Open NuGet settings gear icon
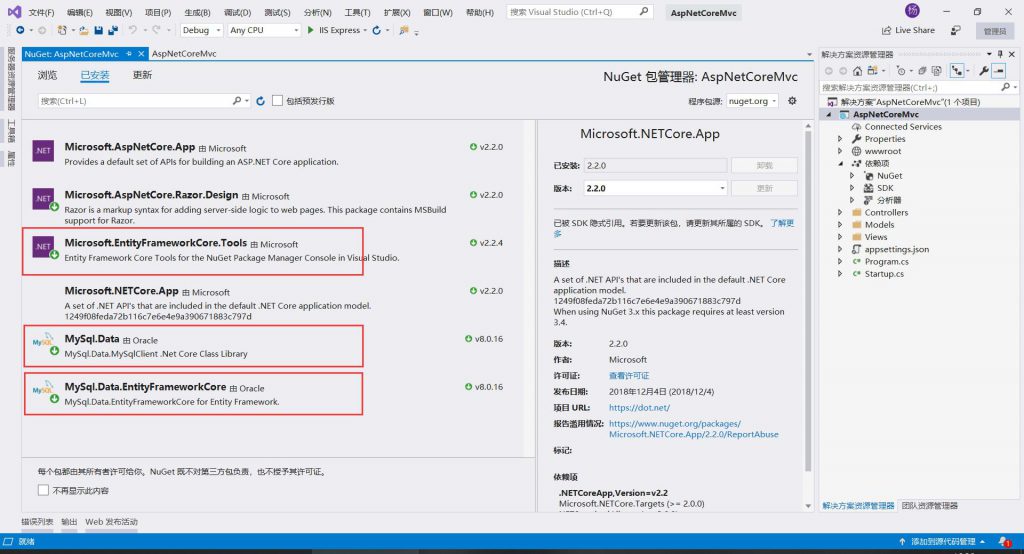The image size is (1024, 554). click(x=792, y=101)
